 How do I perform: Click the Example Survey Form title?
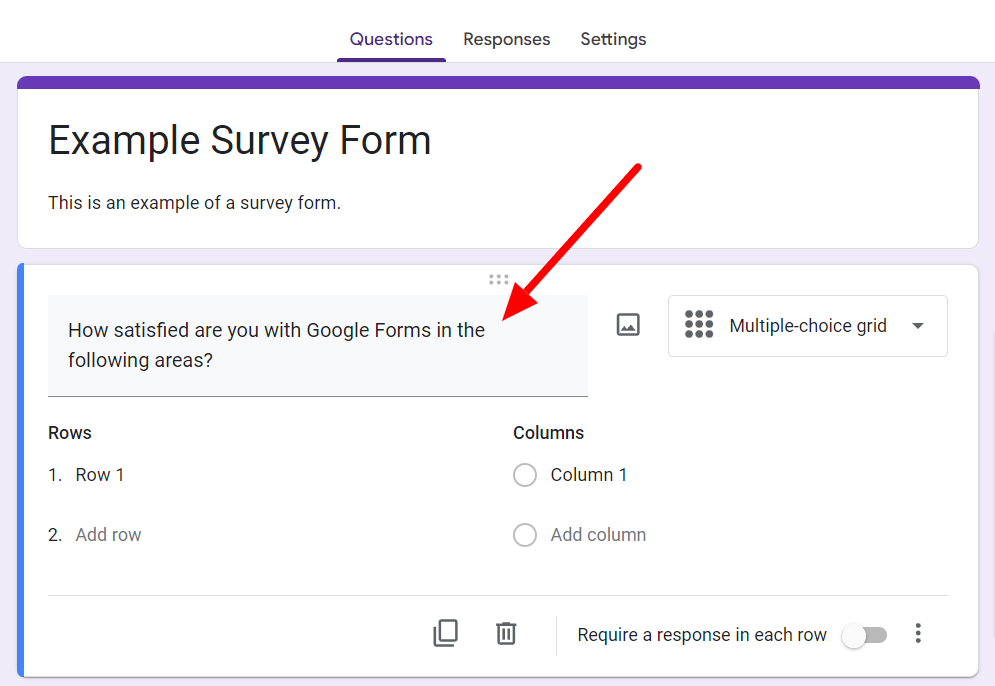(x=240, y=141)
